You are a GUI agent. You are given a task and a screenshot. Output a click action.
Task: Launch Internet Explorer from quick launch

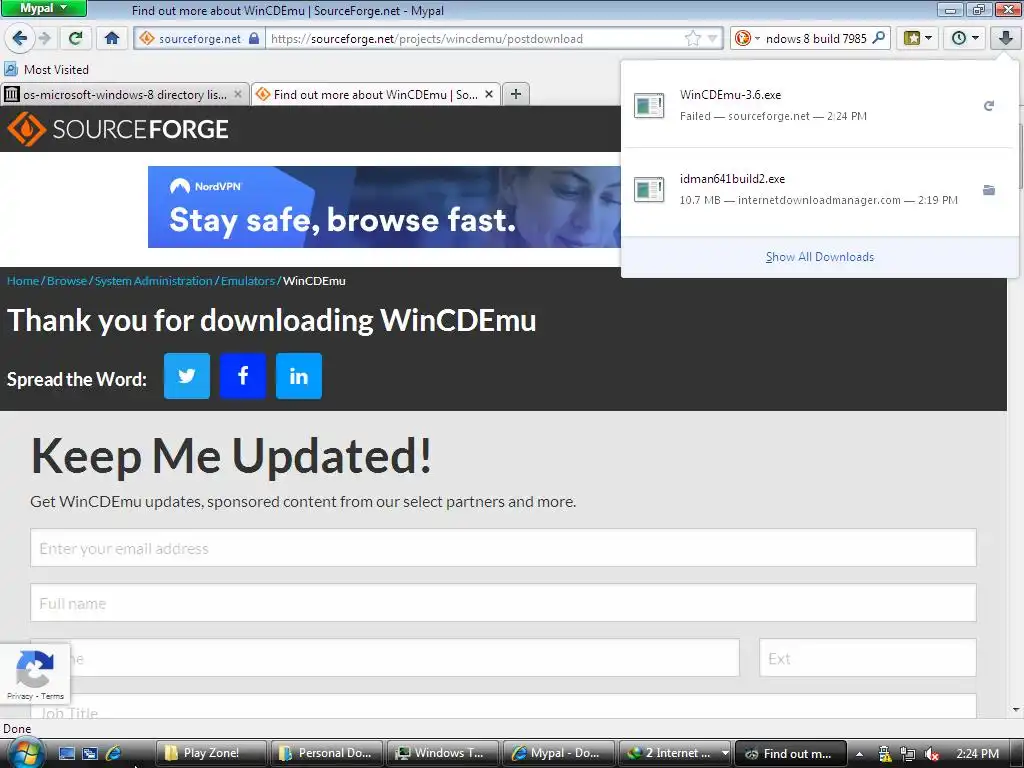tap(113, 753)
